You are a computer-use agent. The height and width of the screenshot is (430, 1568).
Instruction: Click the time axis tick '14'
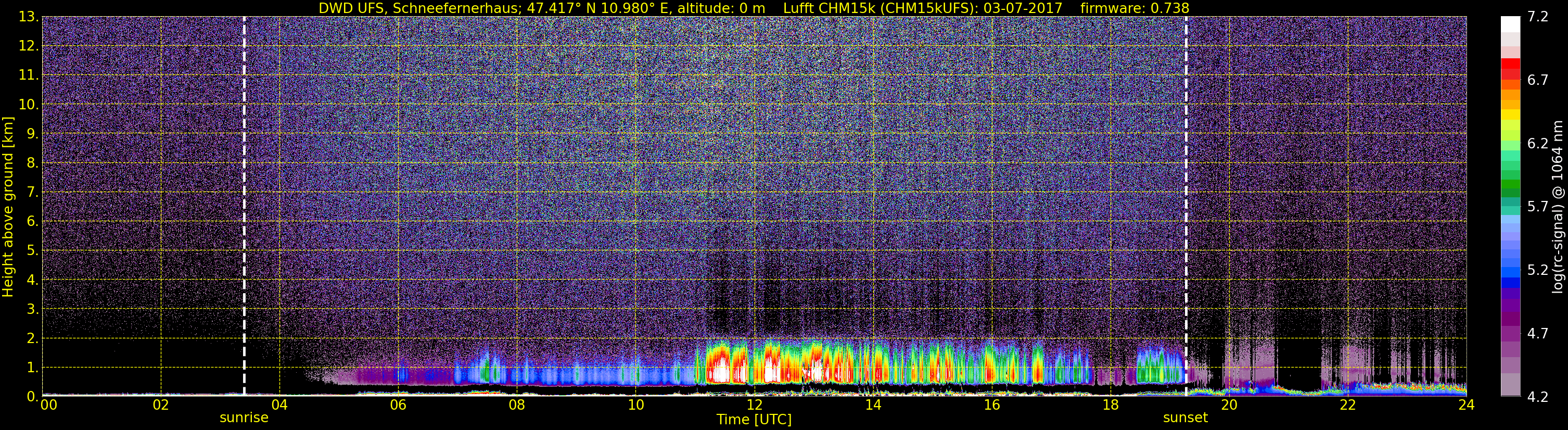873,404
